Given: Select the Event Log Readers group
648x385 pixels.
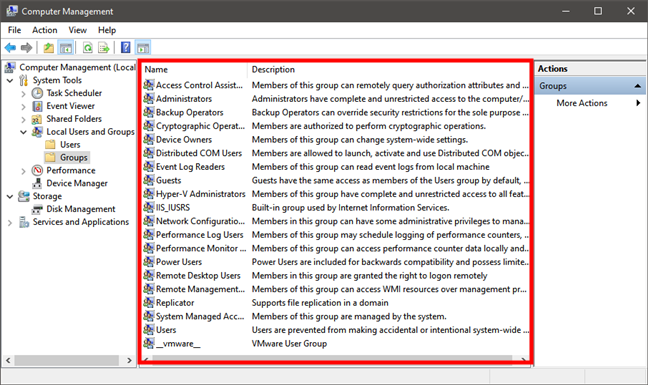Looking at the screenshot, I should 336,167.
